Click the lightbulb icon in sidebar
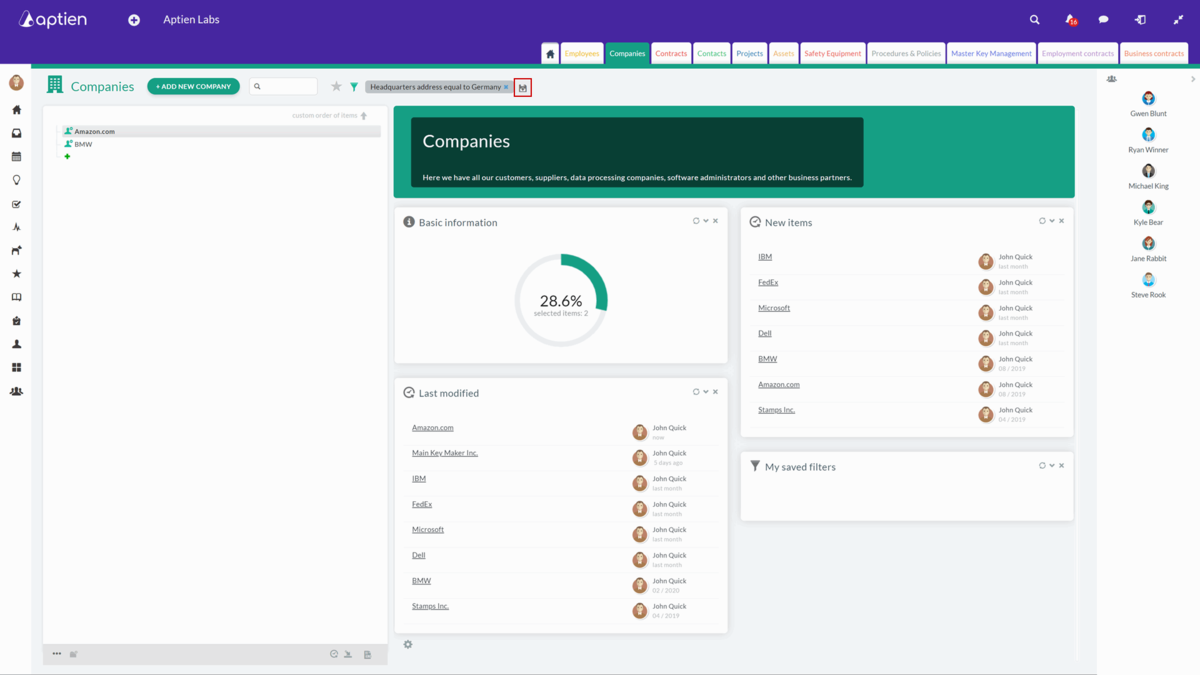 tap(16, 180)
